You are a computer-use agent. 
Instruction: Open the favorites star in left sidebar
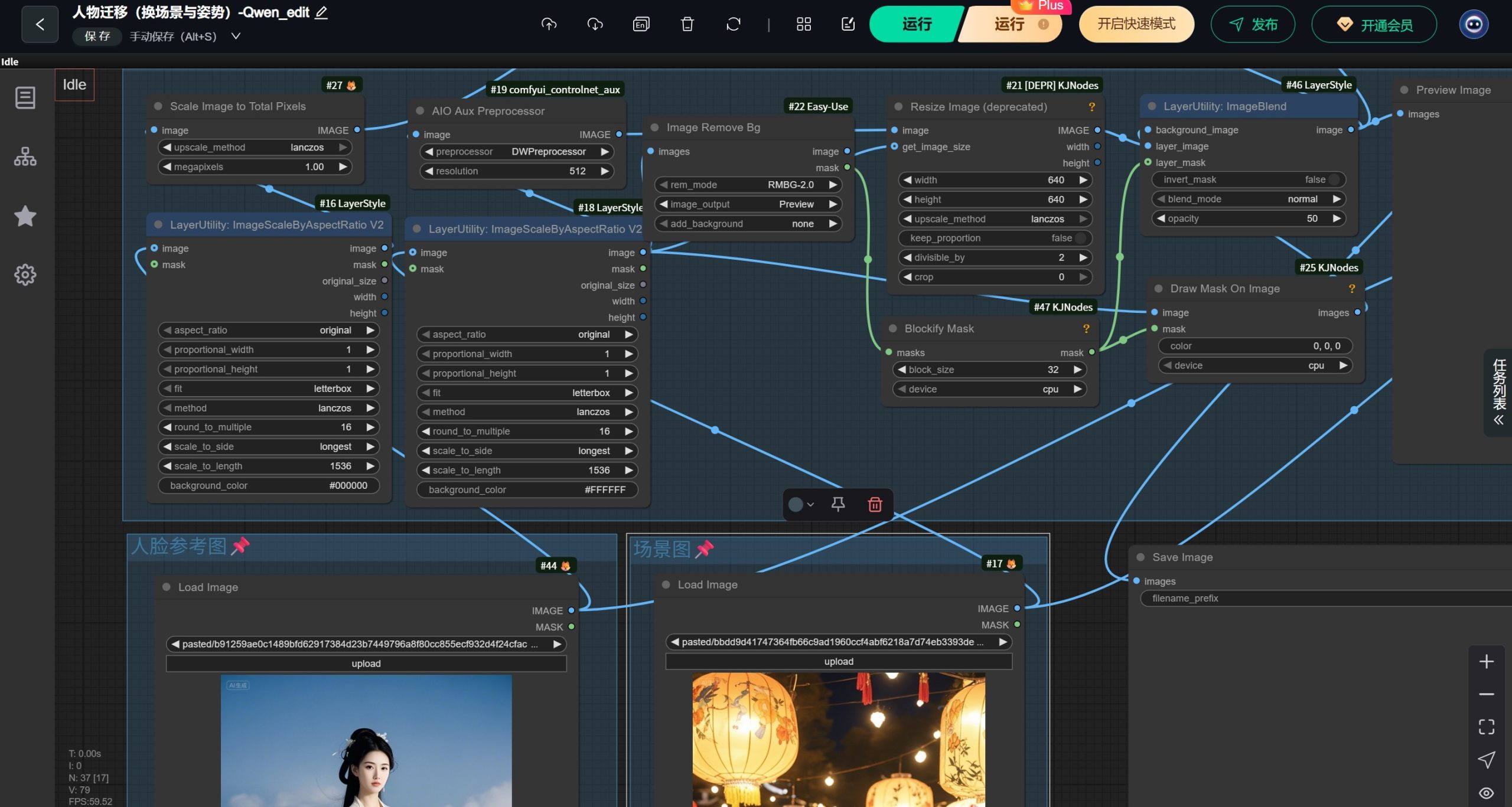click(25, 216)
